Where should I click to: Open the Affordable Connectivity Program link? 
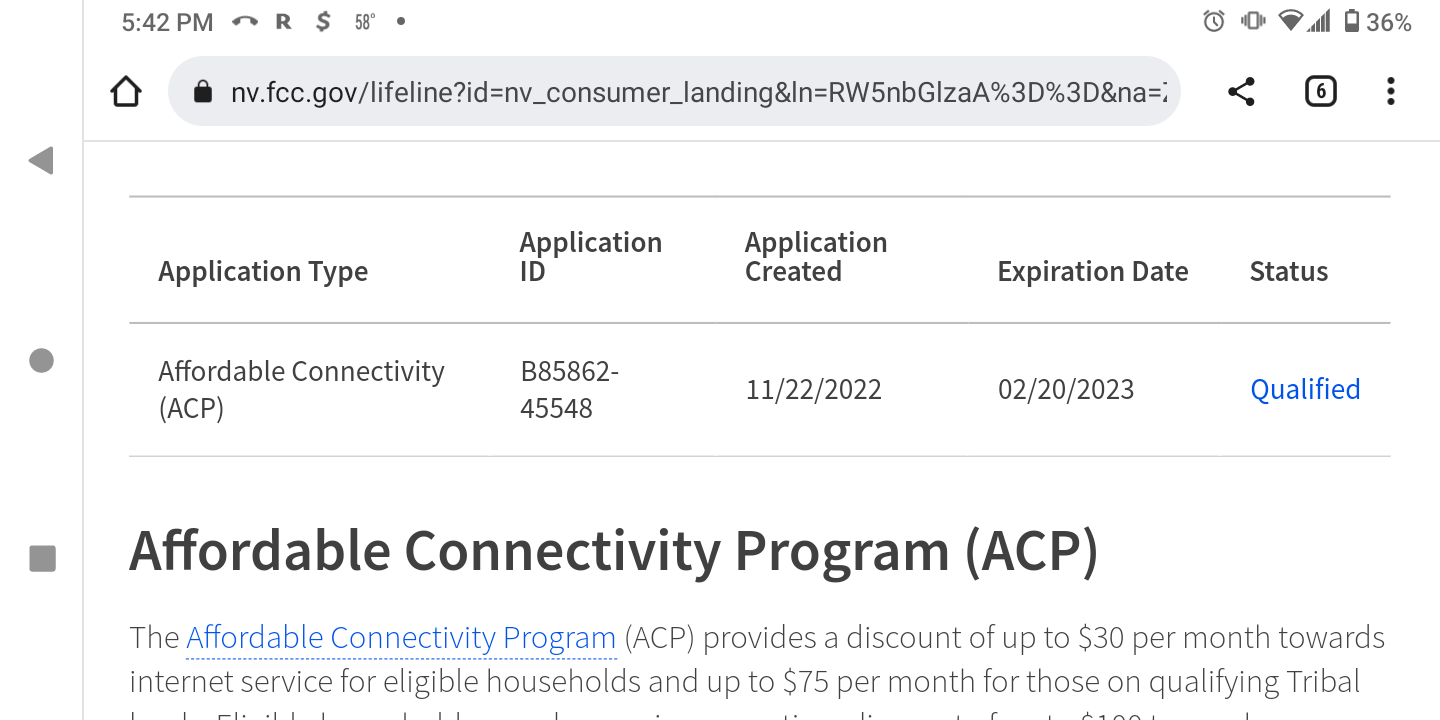[x=401, y=638]
